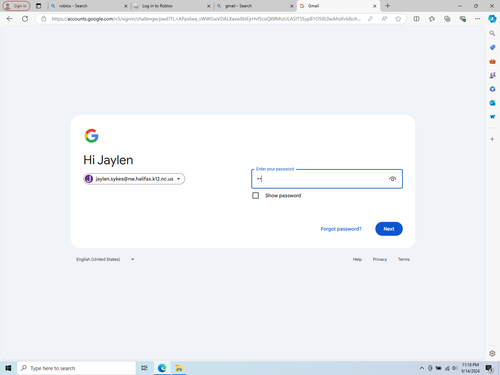Open File Explorer from the taskbar
500x375 pixels.
click(x=179, y=368)
